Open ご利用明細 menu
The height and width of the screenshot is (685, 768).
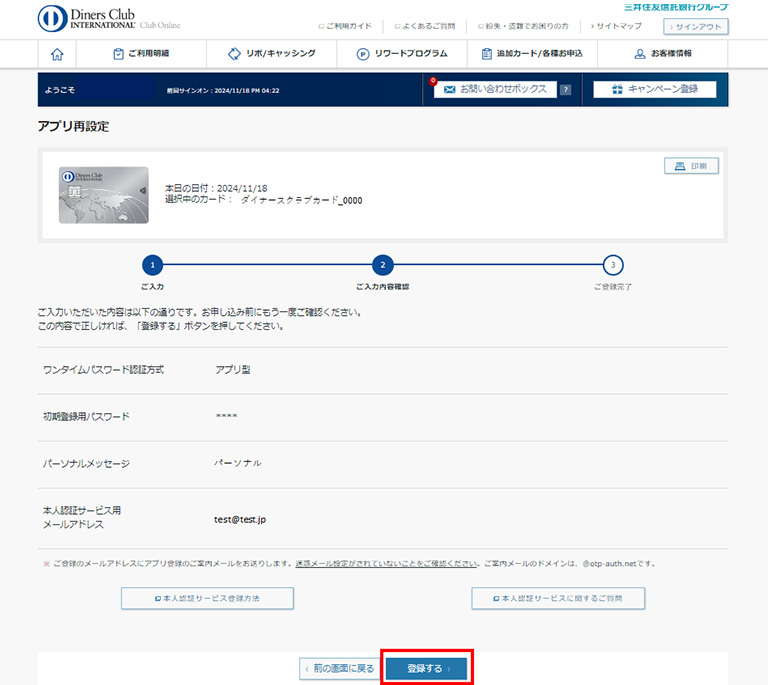[x=141, y=54]
